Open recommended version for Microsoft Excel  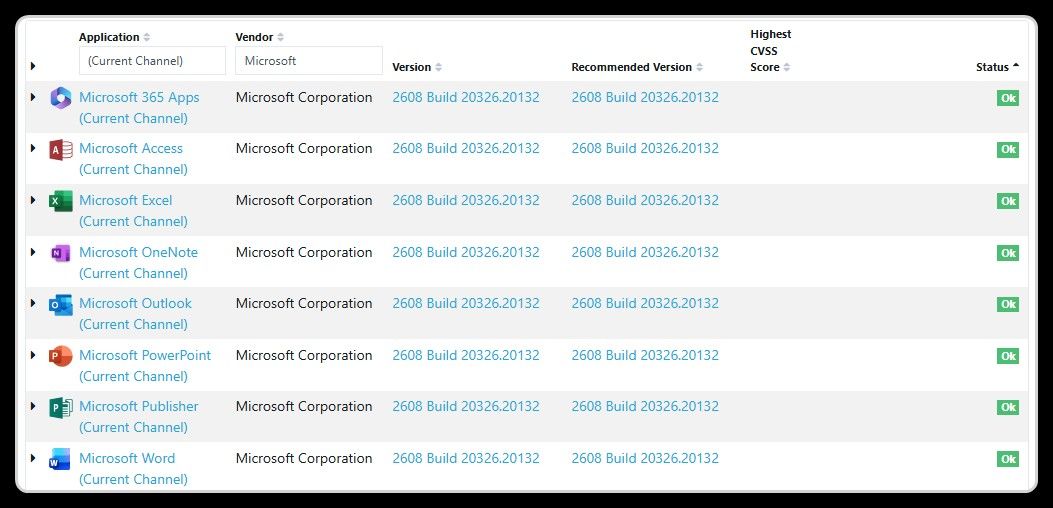pos(645,200)
